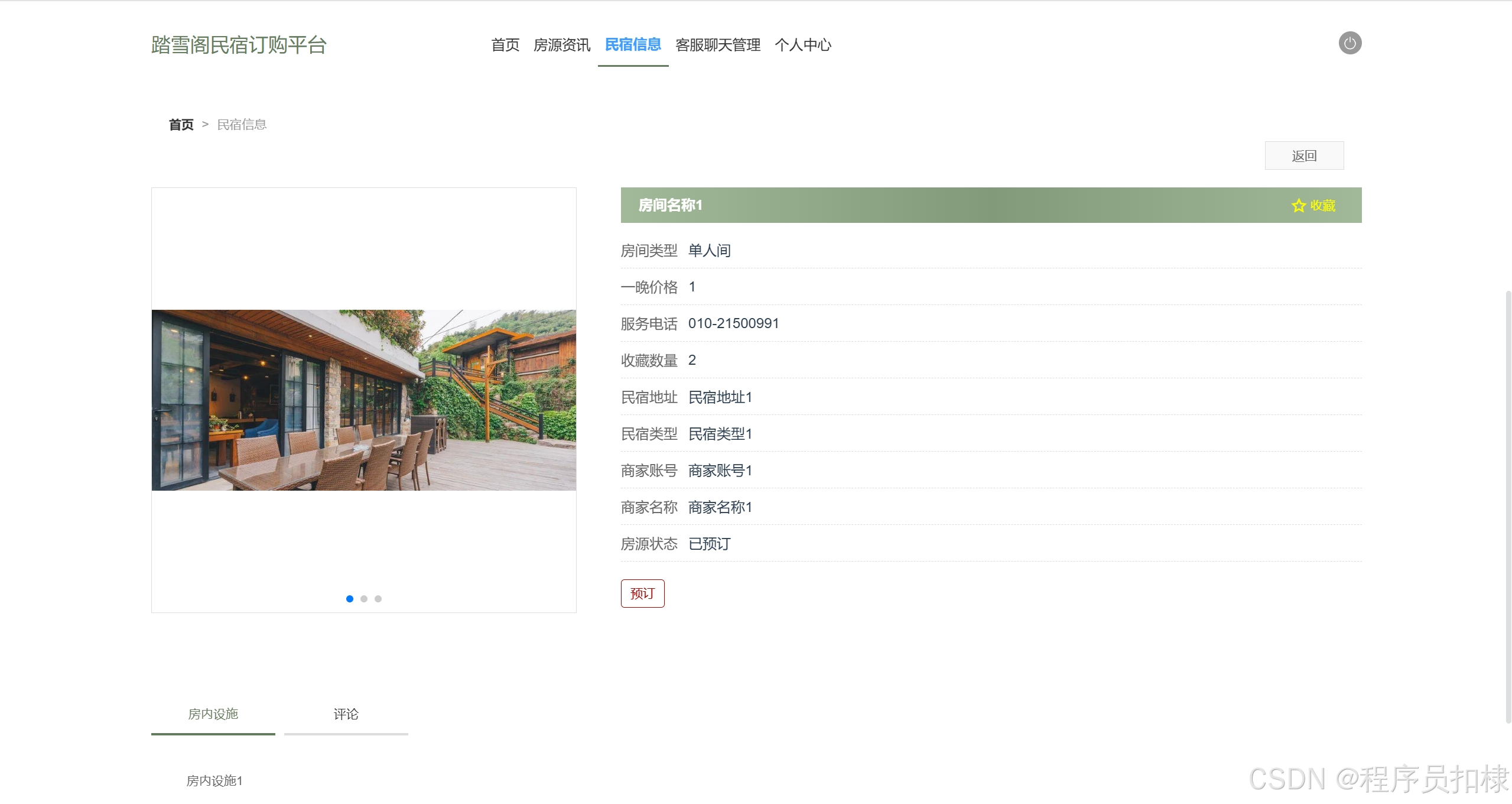
Task: Open 客服聊天管理 menu item
Action: pyautogui.click(x=718, y=45)
